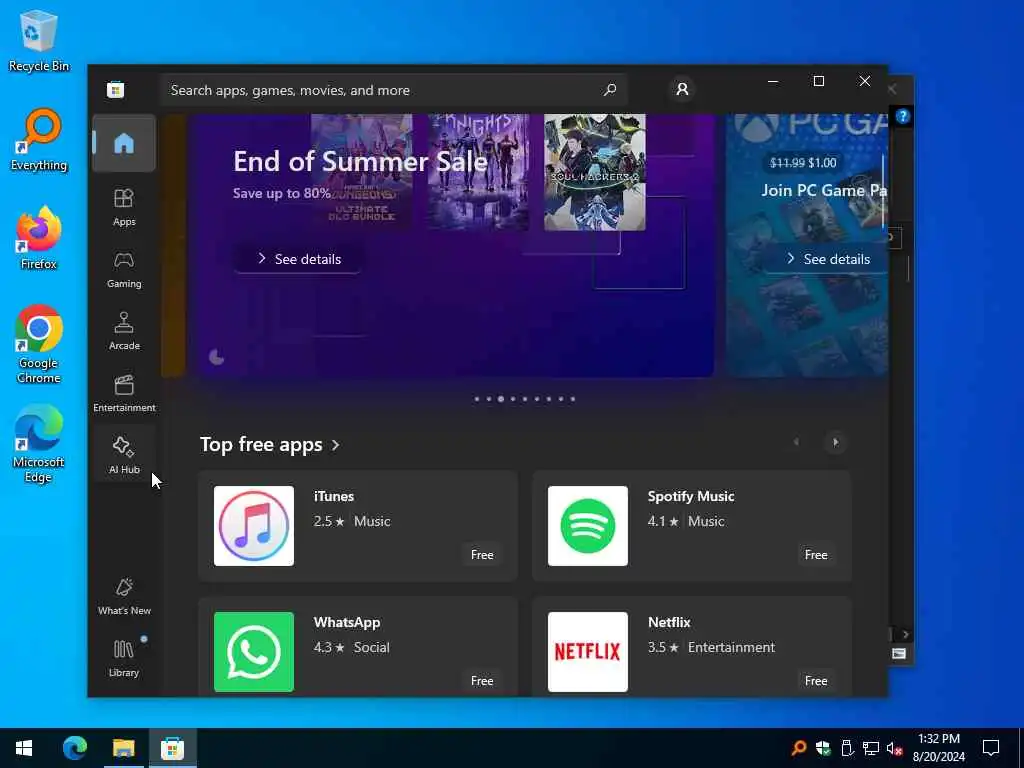Click the muted volume tray icon
This screenshot has width=1024, height=768.
click(895, 748)
